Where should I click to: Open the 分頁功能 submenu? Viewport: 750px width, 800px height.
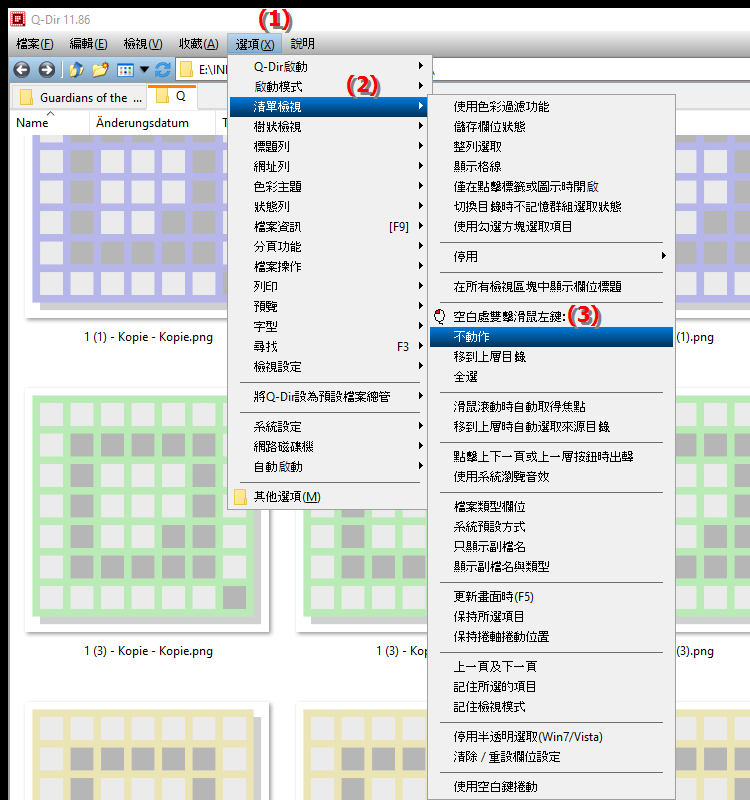click(328, 246)
